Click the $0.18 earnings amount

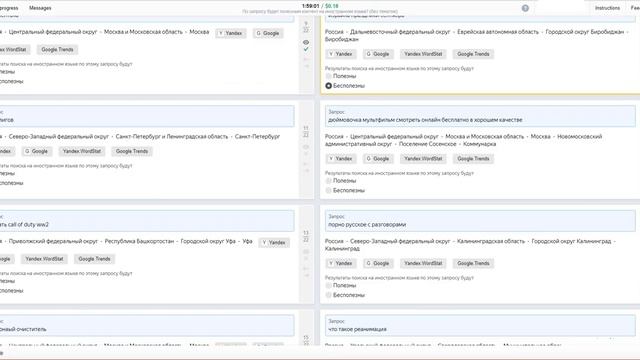332,6
